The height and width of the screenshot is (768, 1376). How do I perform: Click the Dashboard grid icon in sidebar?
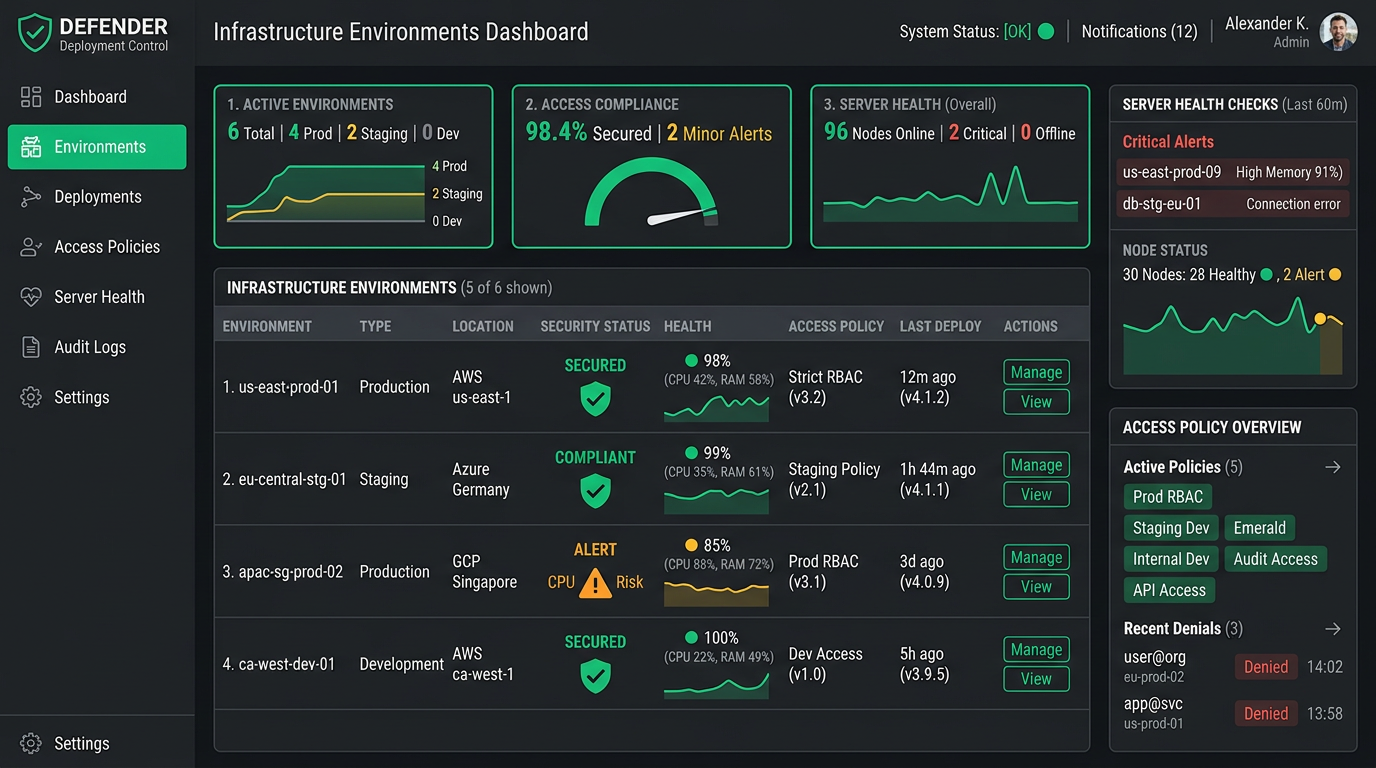click(x=31, y=97)
